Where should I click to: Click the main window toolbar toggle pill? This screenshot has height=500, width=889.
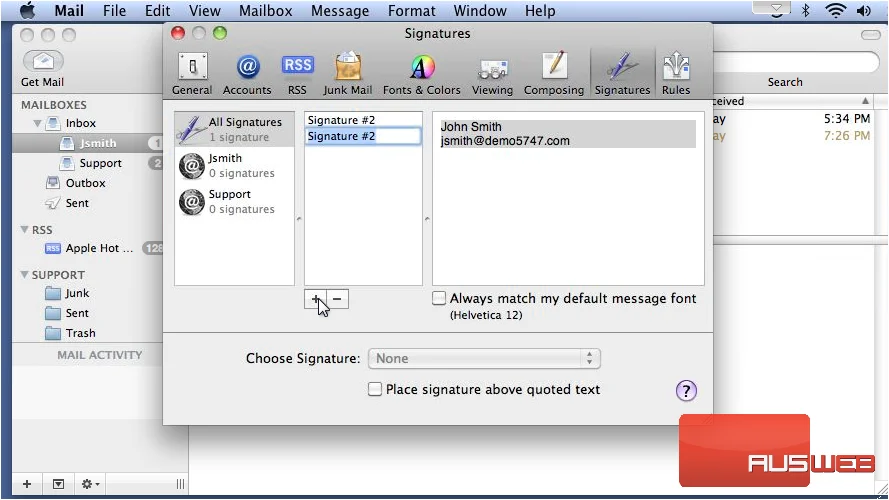(870, 35)
